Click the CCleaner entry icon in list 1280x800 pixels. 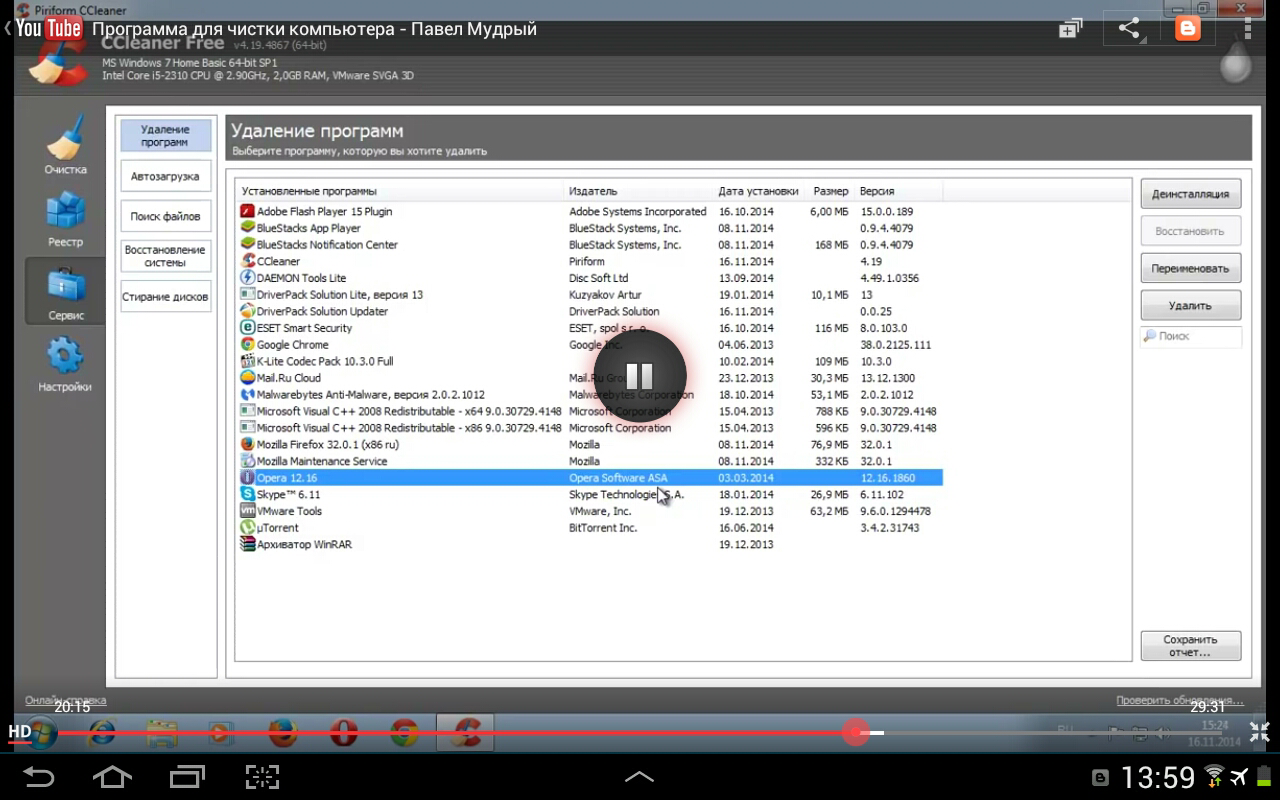[248, 261]
